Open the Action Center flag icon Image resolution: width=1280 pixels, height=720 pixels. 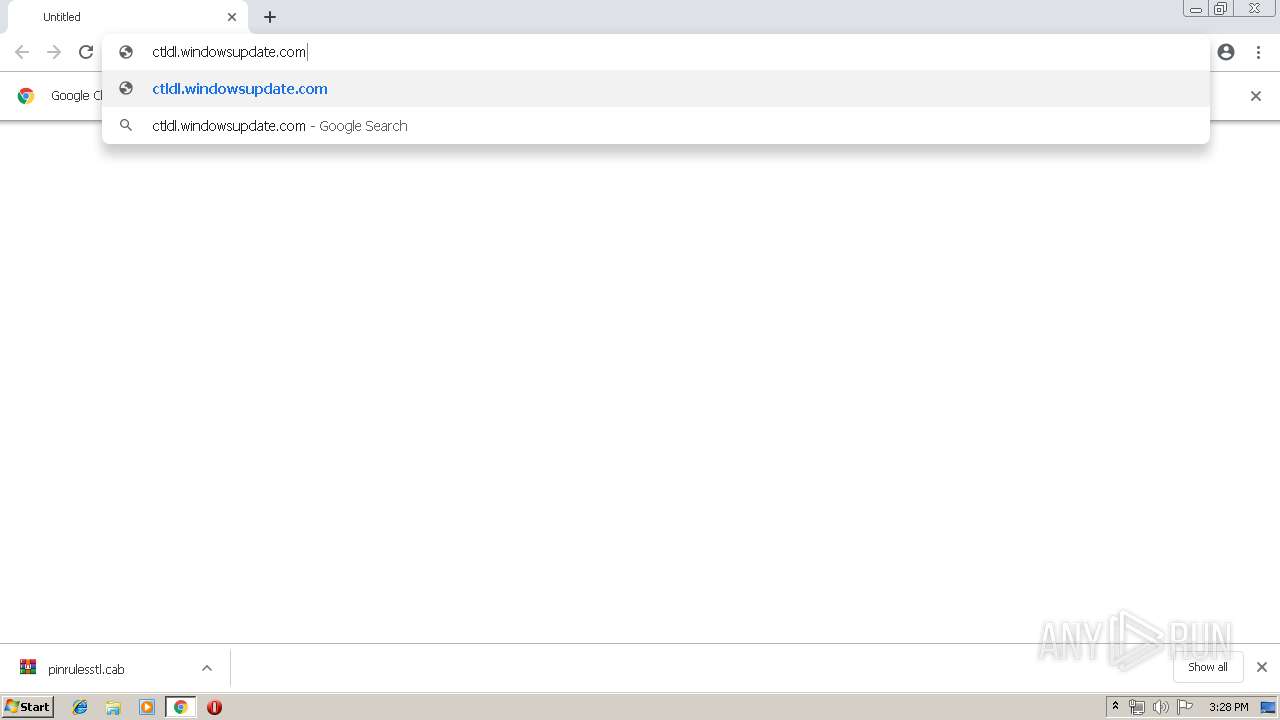click(x=1185, y=707)
